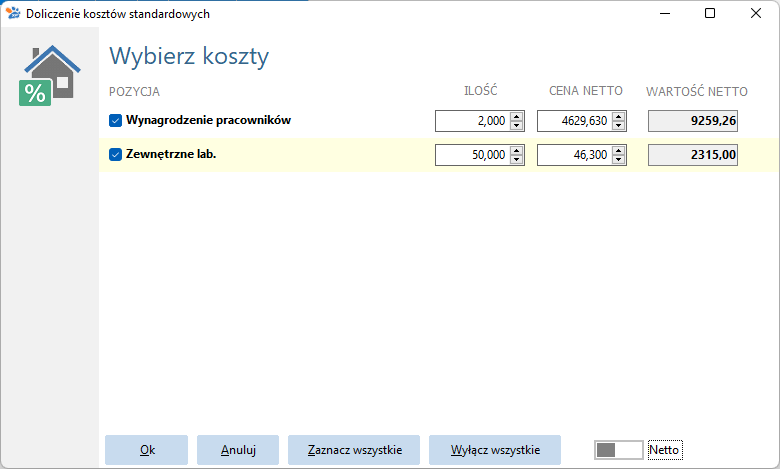This screenshot has width=780, height=469.
Task: Click the POZYCJA column header
Action: click(x=134, y=92)
